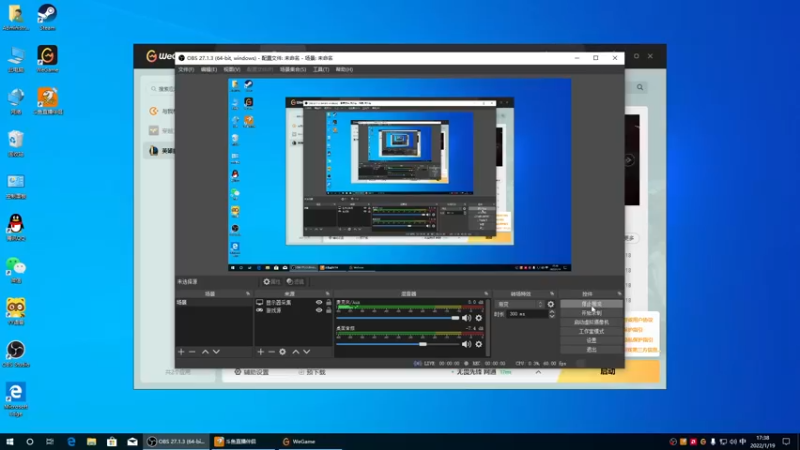Mute the Desktop Audio channel

pyautogui.click(x=466, y=344)
